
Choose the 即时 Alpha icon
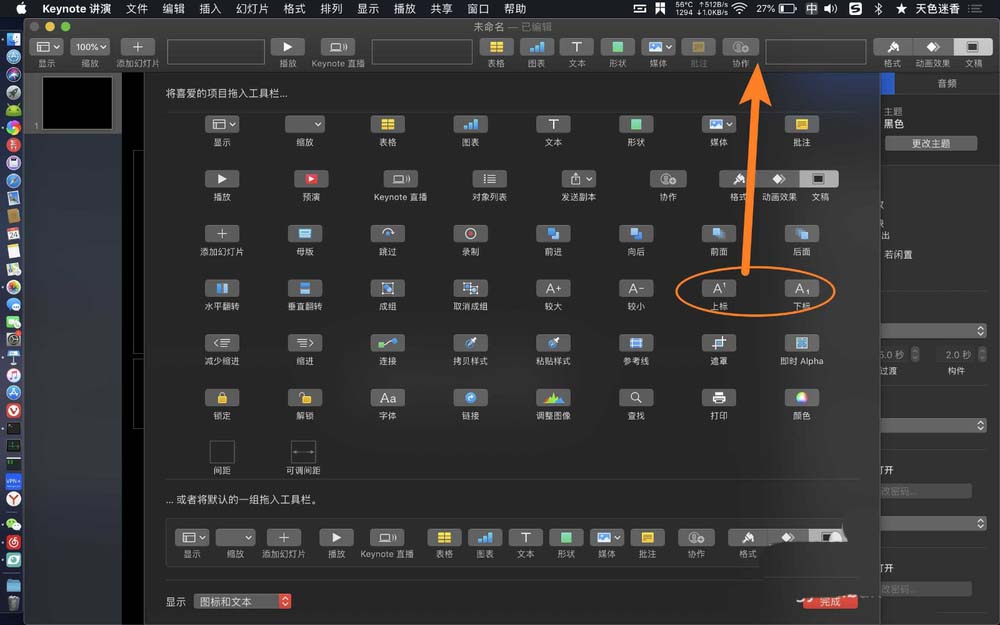(801, 343)
